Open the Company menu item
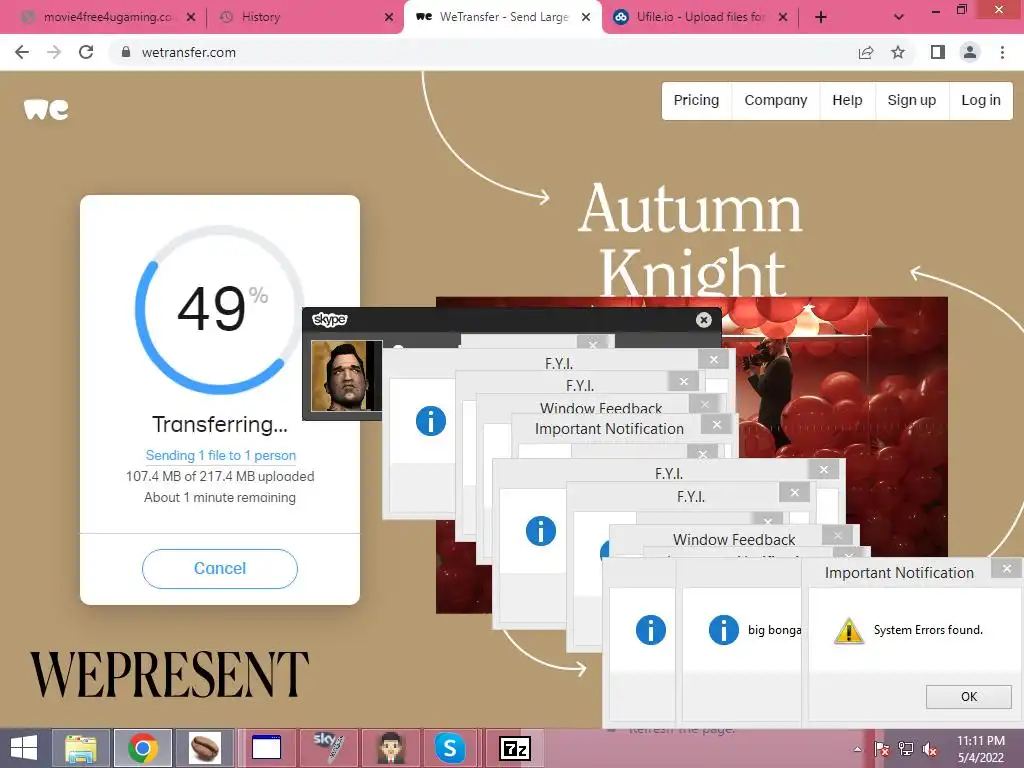The height and width of the screenshot is (768, 1024). pyautogui.click(x=776, y=101)
